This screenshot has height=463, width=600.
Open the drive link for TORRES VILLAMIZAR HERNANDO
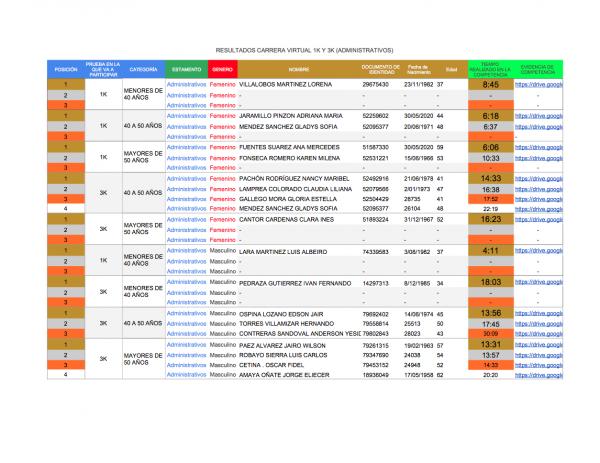[539, 324]
